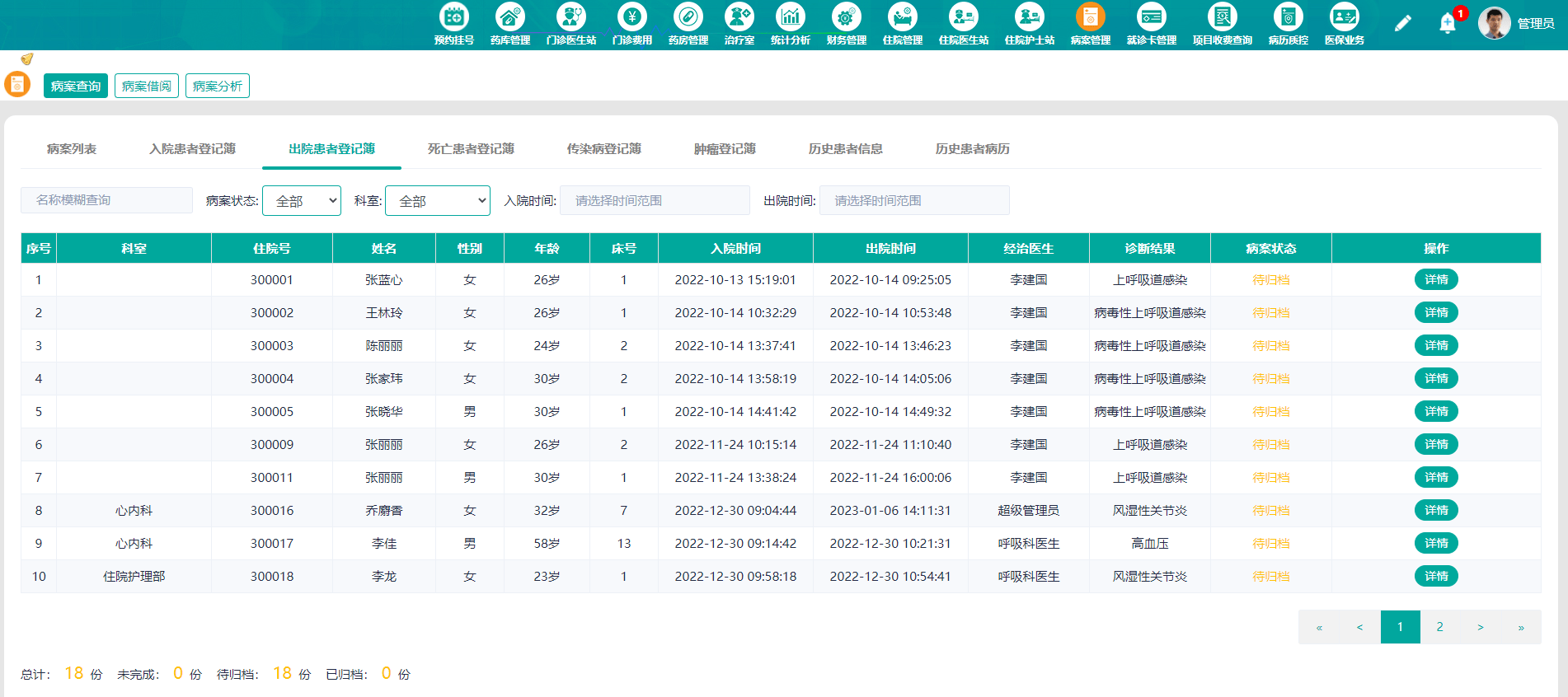1568x697 pixels.
Task: Expand the 病案状态 dropdown
Action: (x=302, y=201)
